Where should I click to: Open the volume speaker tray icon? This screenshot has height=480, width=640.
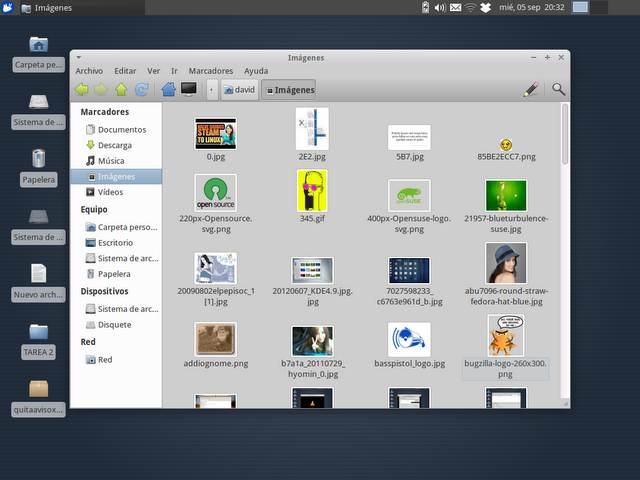coord(440,7)
